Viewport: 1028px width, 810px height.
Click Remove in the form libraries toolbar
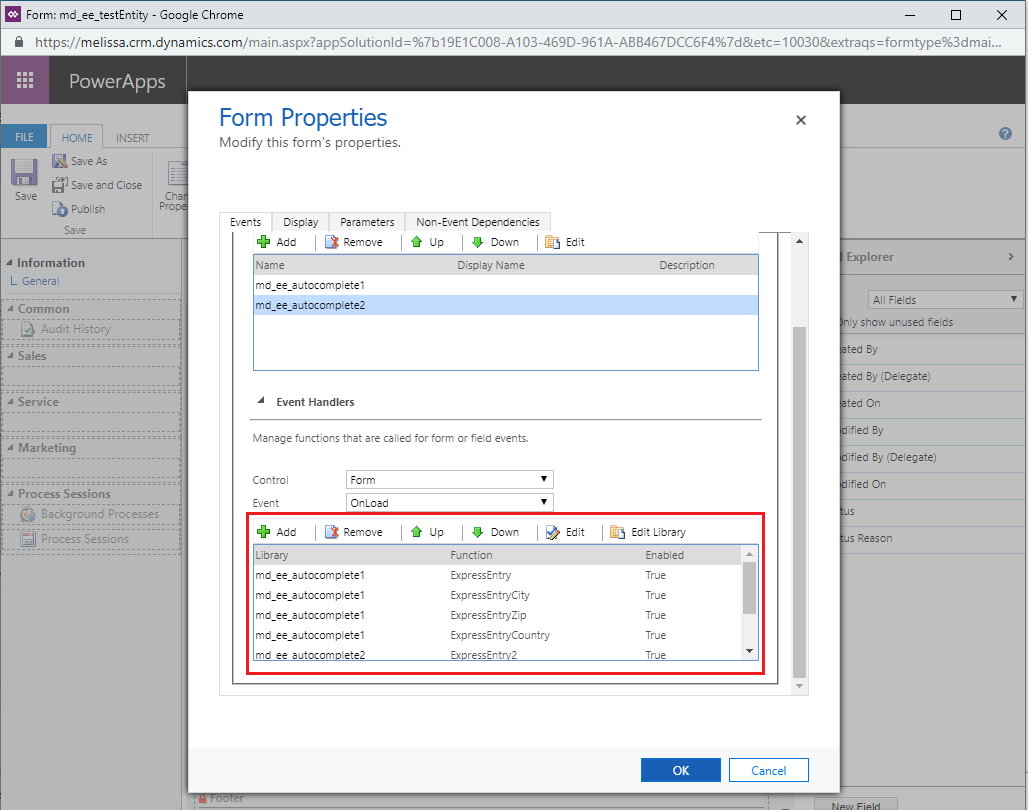point(353,242)
